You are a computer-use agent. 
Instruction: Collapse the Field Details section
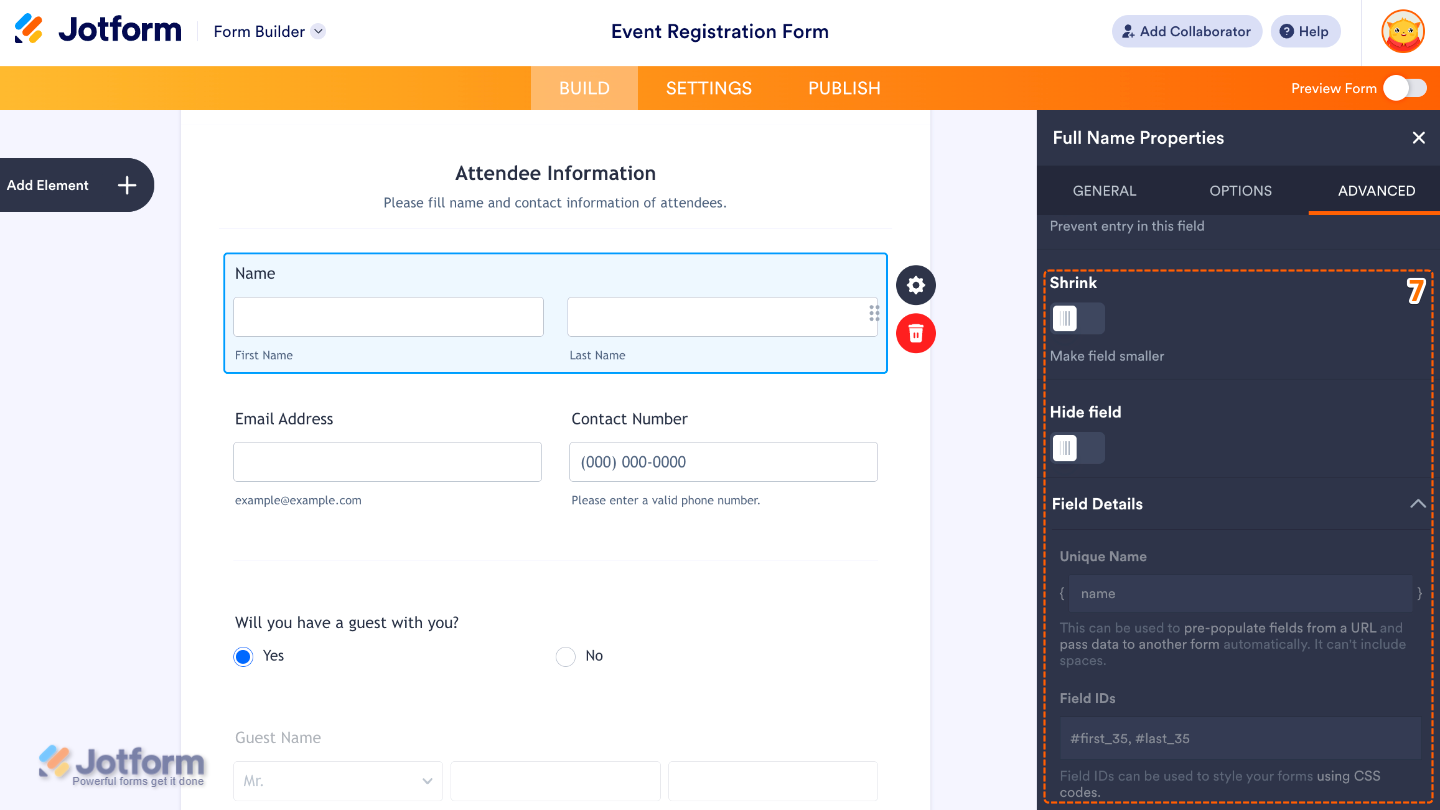pos(1417,504)
